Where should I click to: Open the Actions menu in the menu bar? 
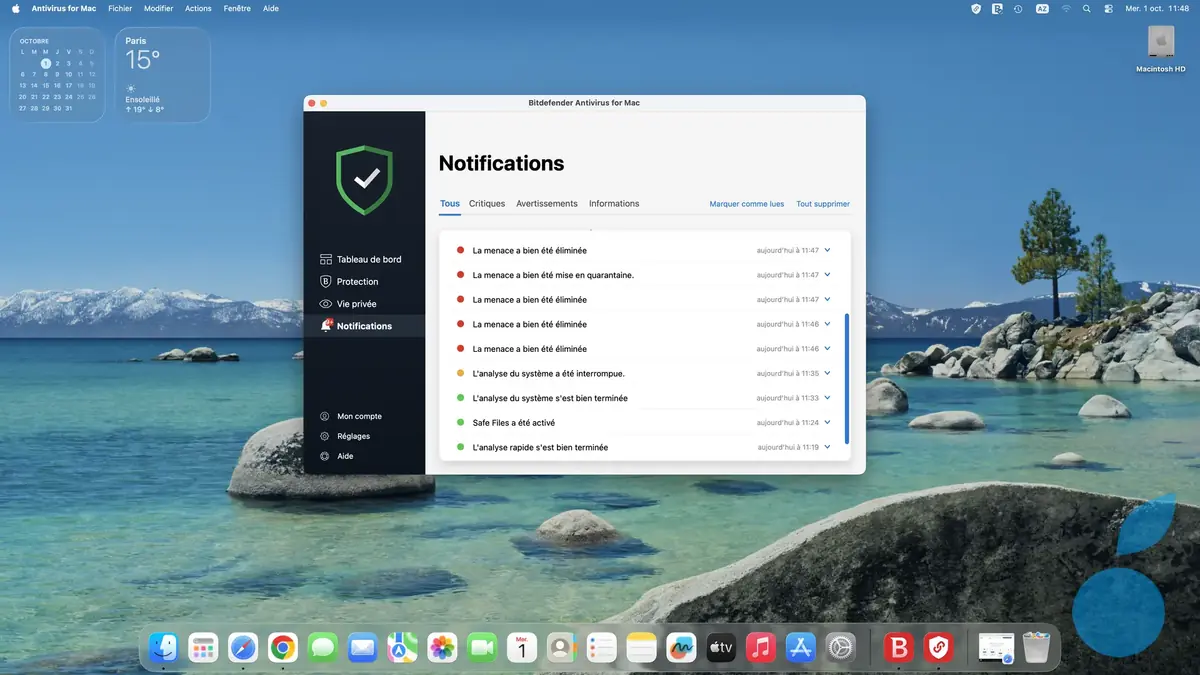(x=198, y=8)
